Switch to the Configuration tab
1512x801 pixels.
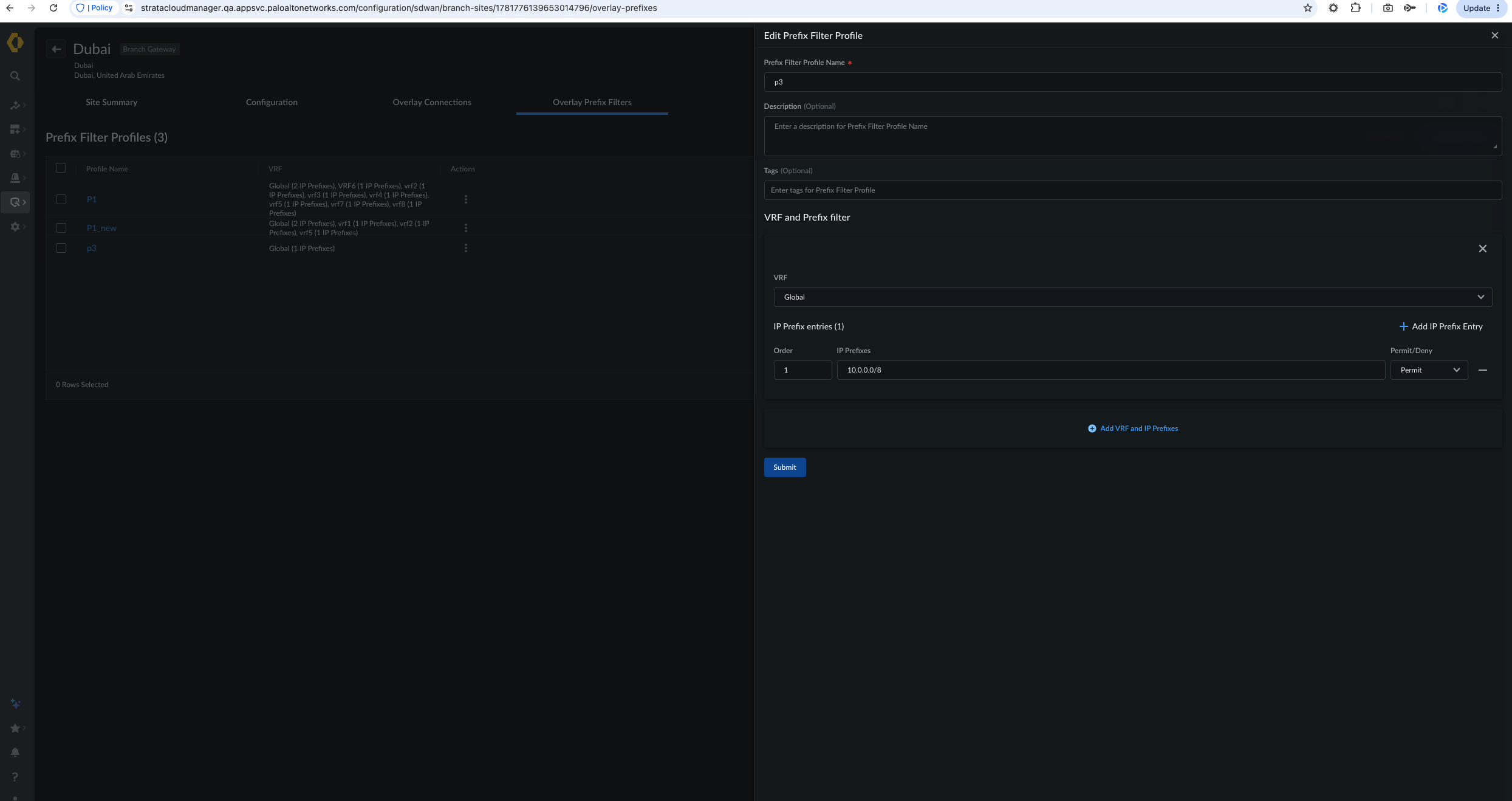point(272,102)
